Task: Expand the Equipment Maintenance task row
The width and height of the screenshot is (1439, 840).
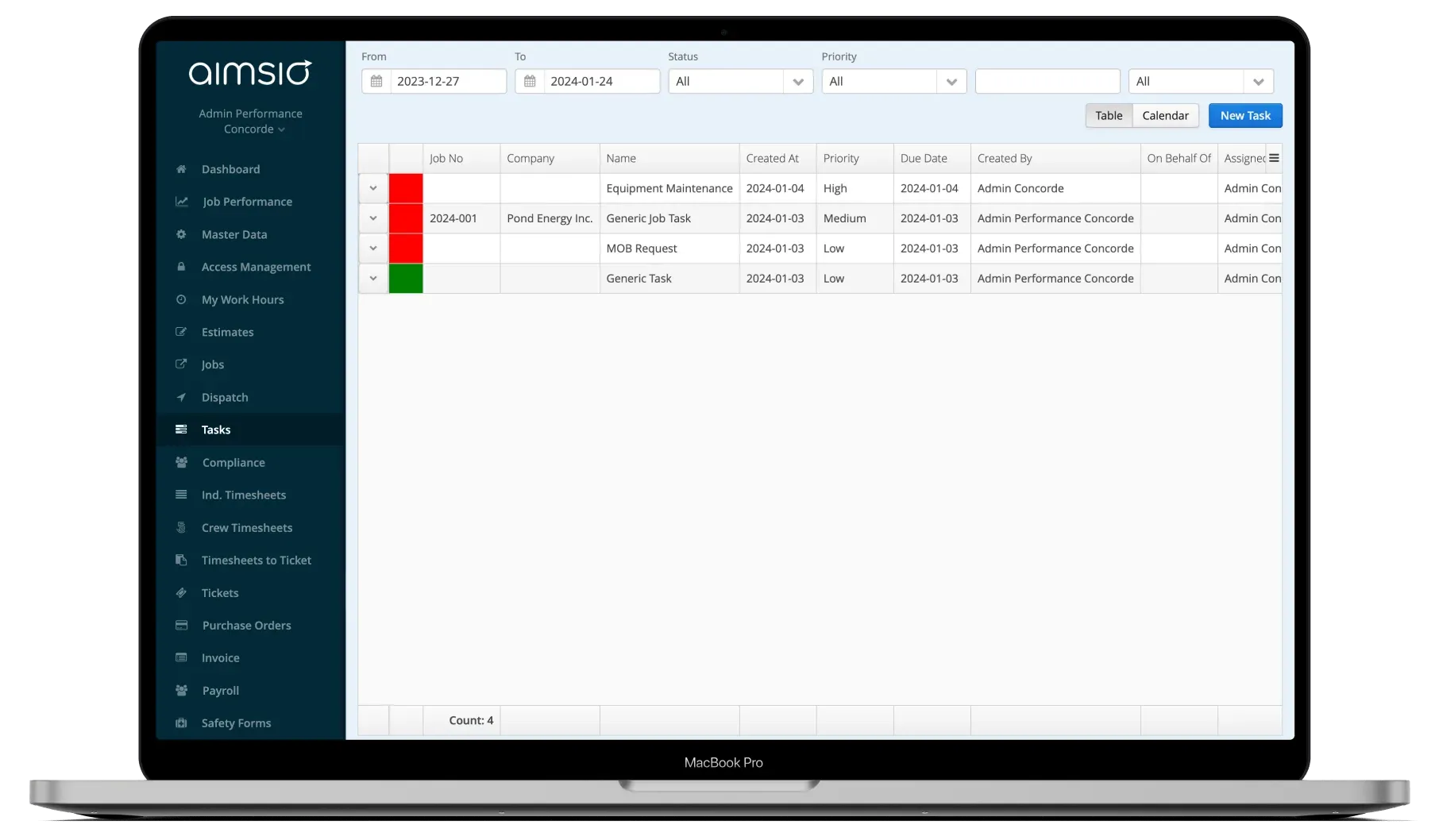Action: click(372, 188)
